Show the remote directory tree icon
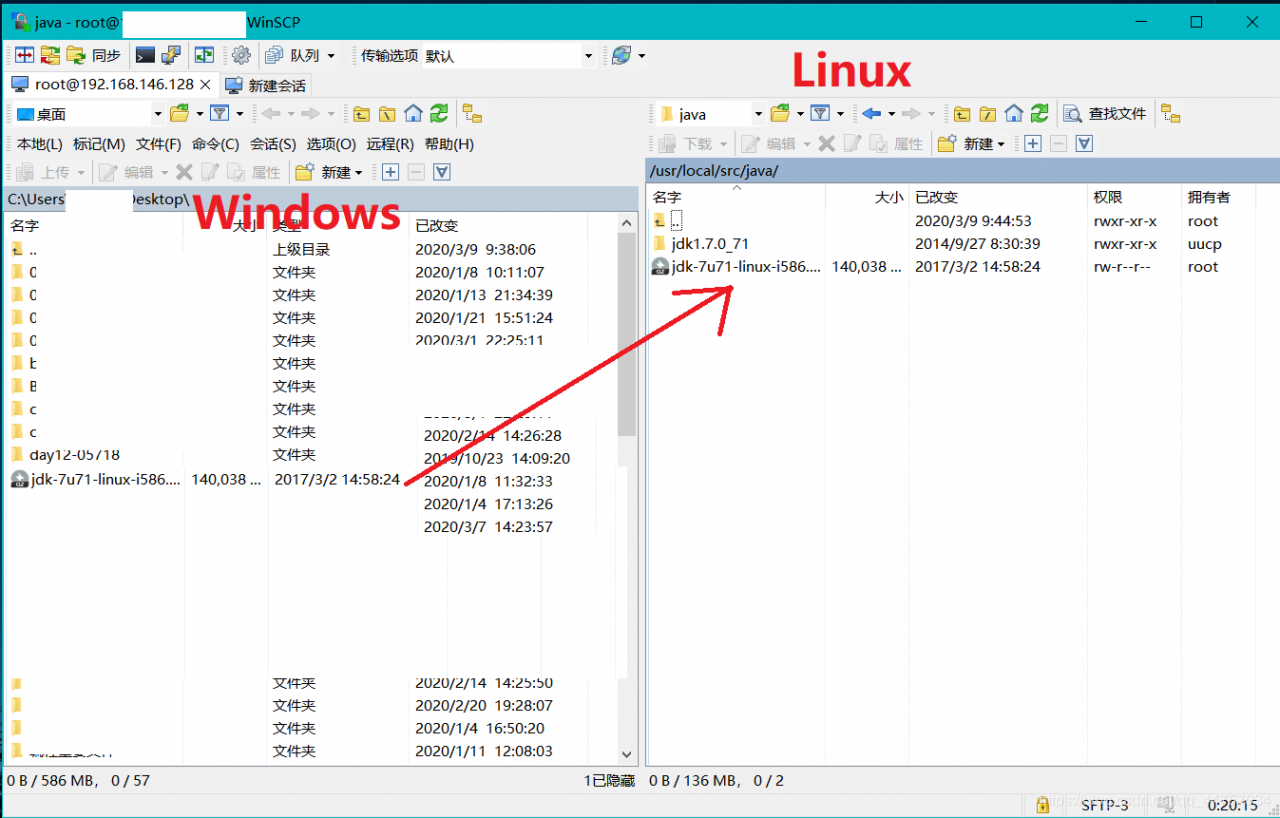 point(1171,114)
